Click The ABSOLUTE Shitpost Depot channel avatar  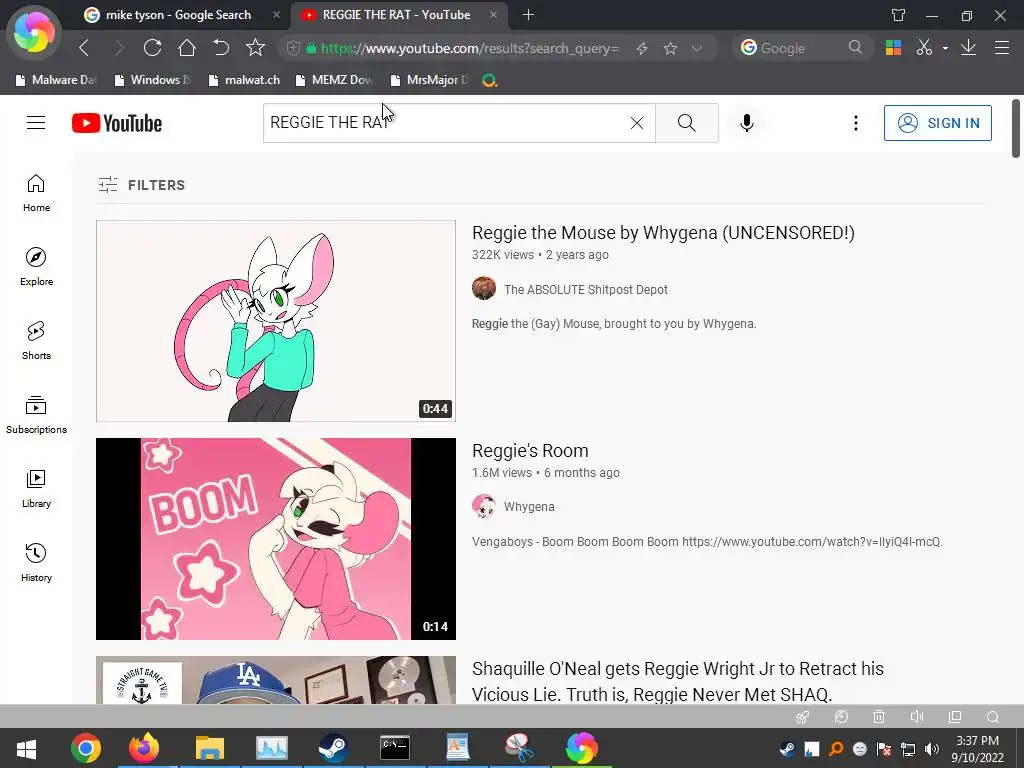(x=484, y=288)
